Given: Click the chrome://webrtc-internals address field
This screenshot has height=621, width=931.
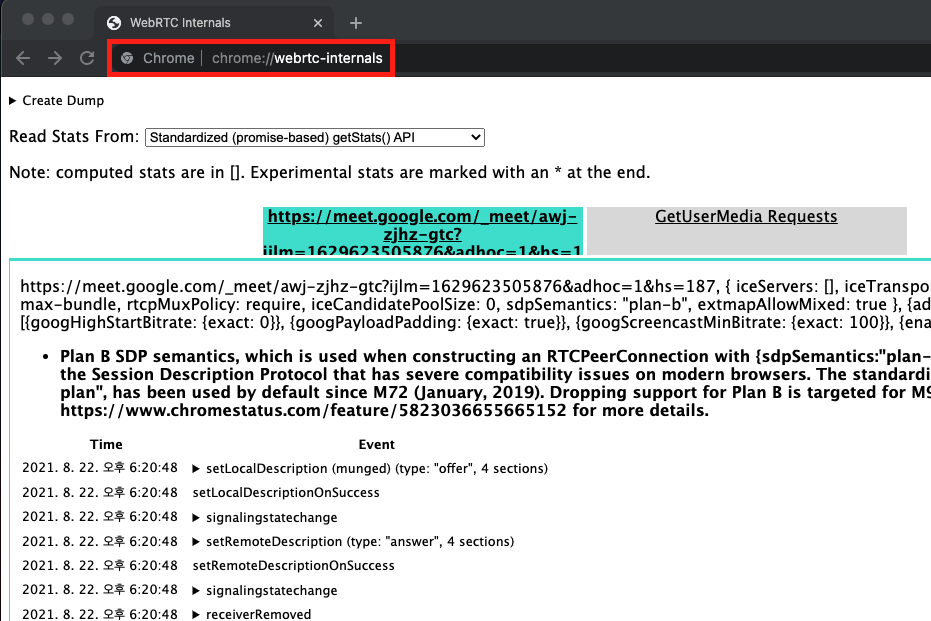Looking at the screenshot, I should click(297, 58).
